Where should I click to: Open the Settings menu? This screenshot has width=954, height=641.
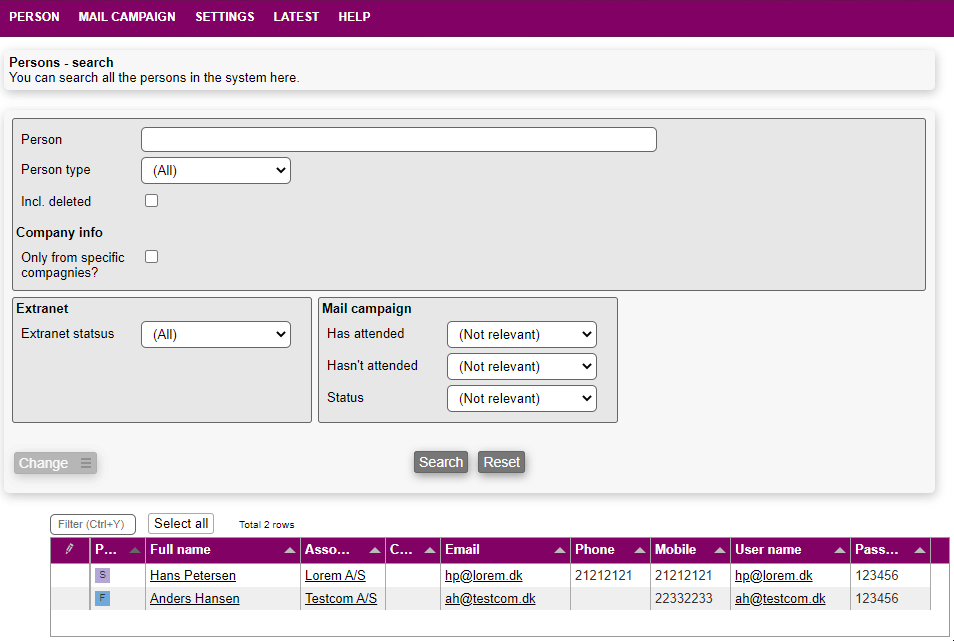[225, 17]
